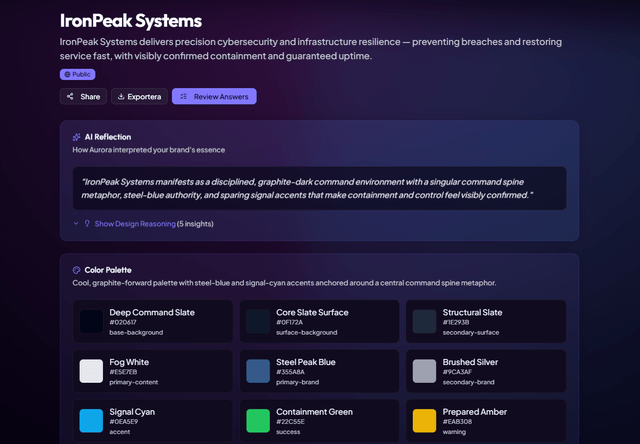Click the share icon in the Share button

(x=70, y=97)
